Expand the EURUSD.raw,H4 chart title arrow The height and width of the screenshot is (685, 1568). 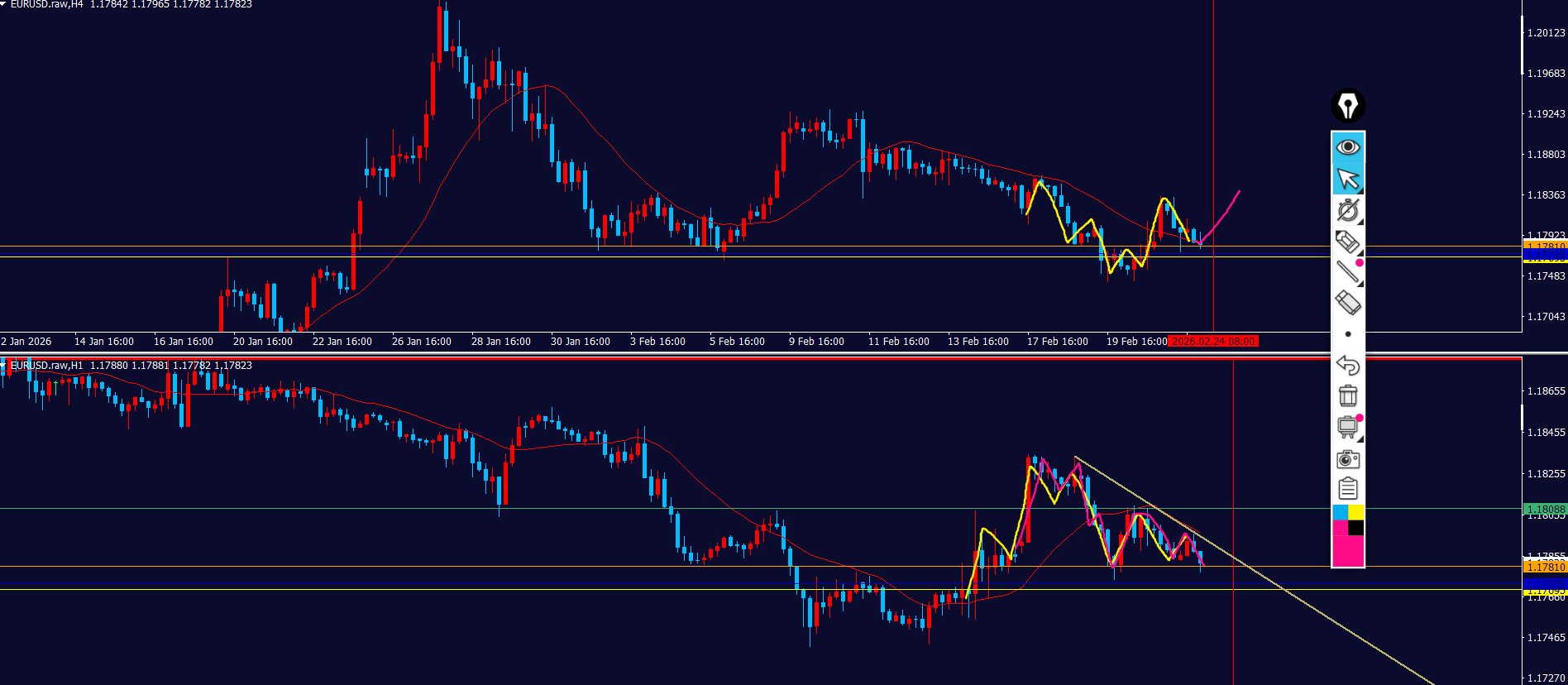point(3,4)
